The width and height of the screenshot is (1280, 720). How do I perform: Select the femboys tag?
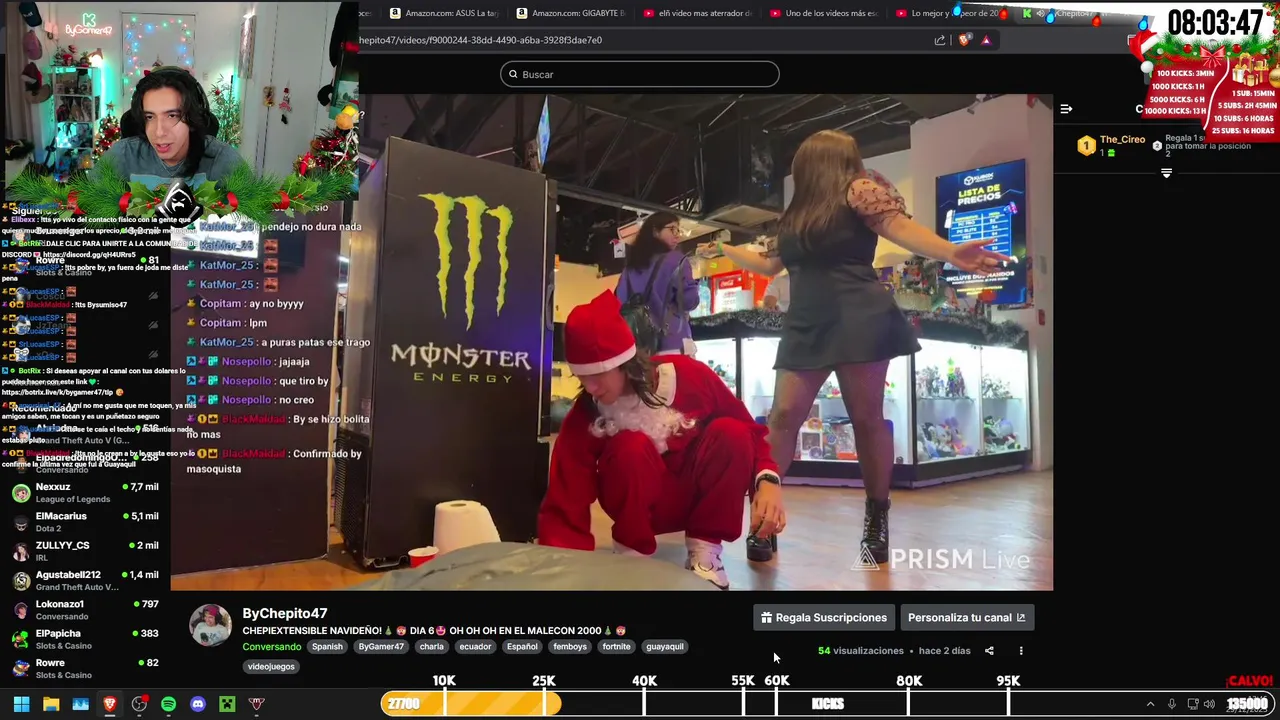click(x=570, y=647)
